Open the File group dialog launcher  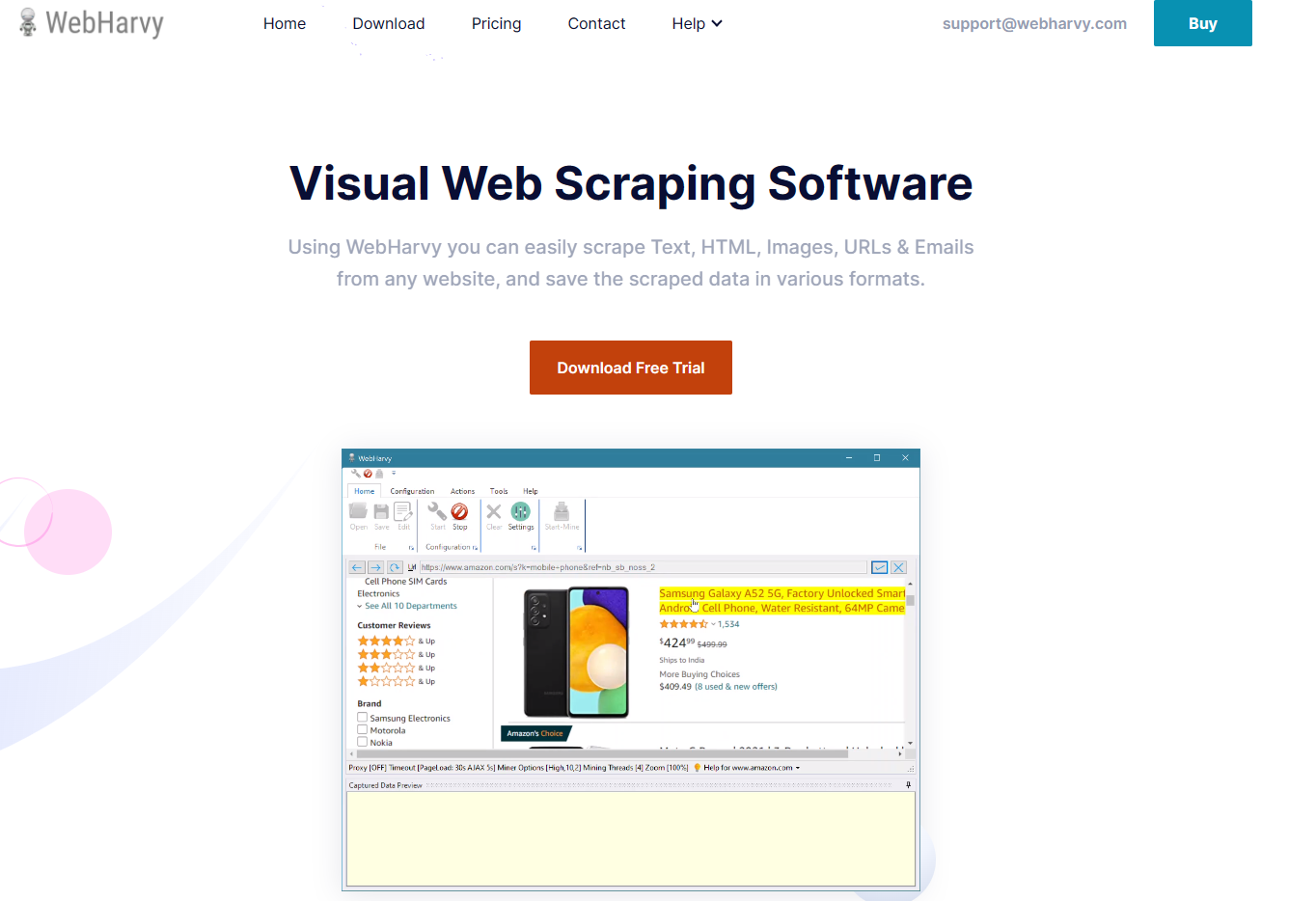[x=411, y=548]
